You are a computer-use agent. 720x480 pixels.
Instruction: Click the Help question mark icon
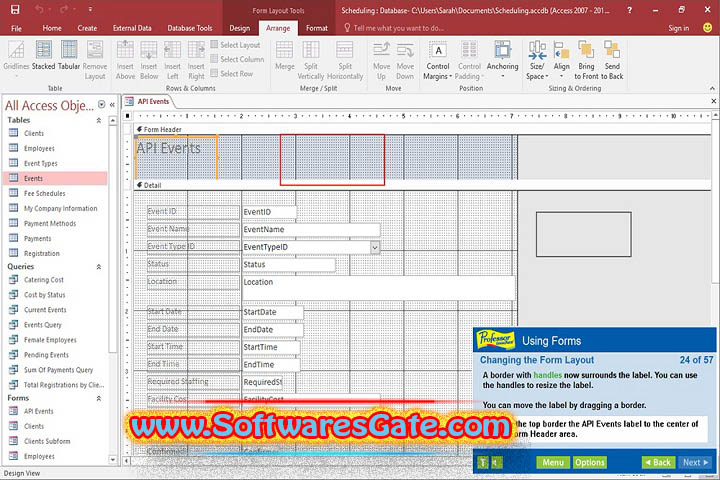[630, 10]
